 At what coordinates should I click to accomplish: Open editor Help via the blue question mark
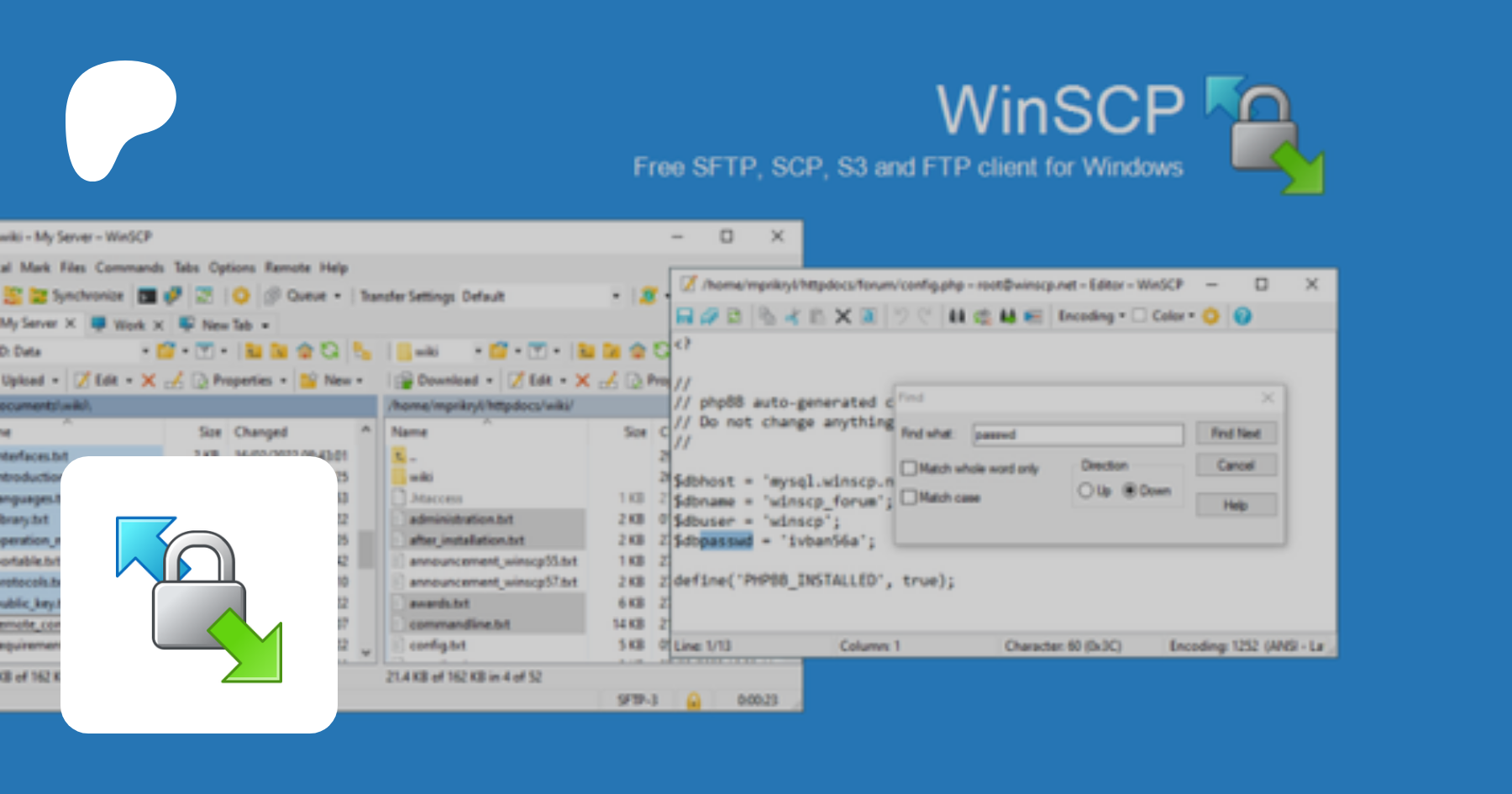pos(1242,316)
